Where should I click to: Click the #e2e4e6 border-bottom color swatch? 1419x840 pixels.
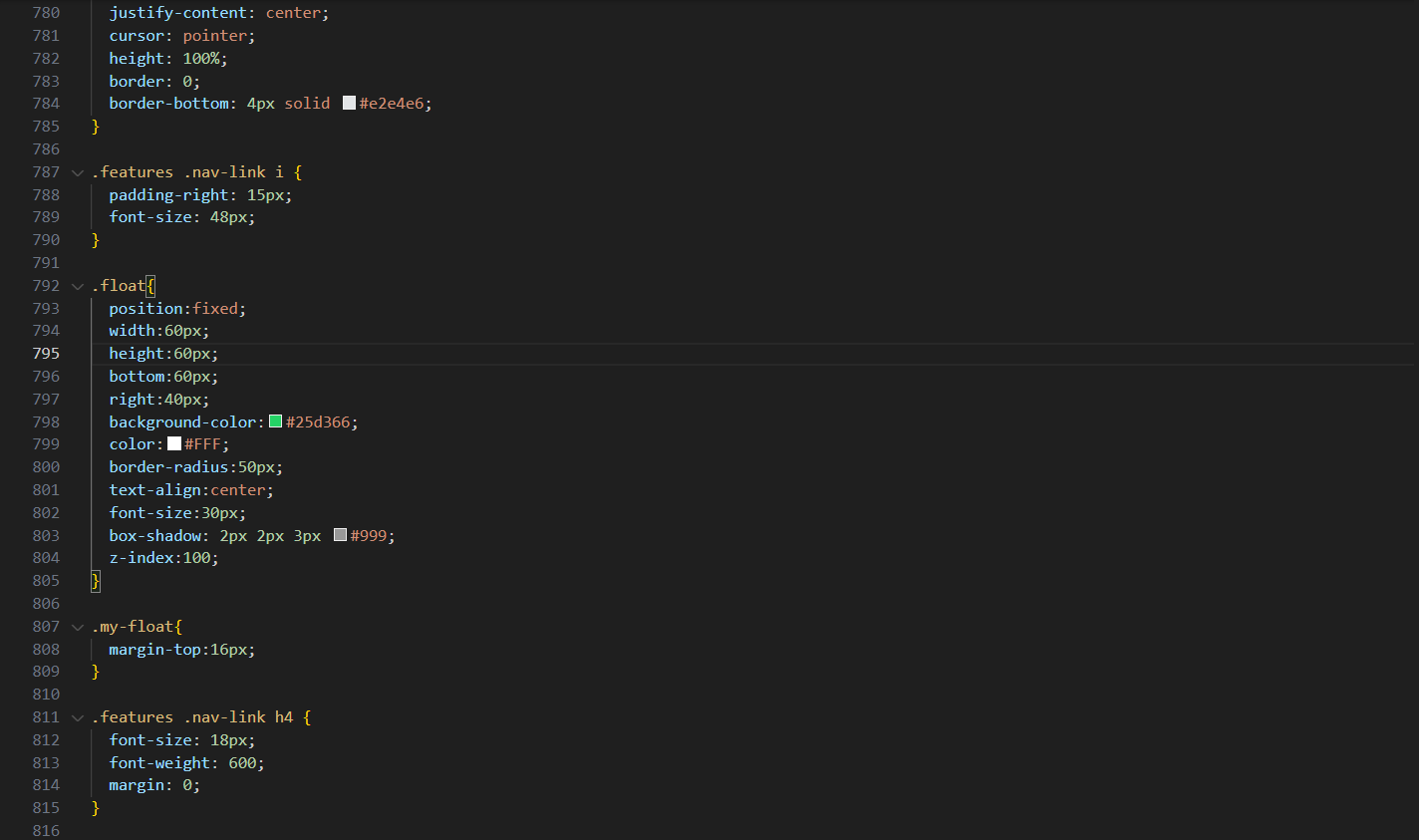tap(349, 104)
